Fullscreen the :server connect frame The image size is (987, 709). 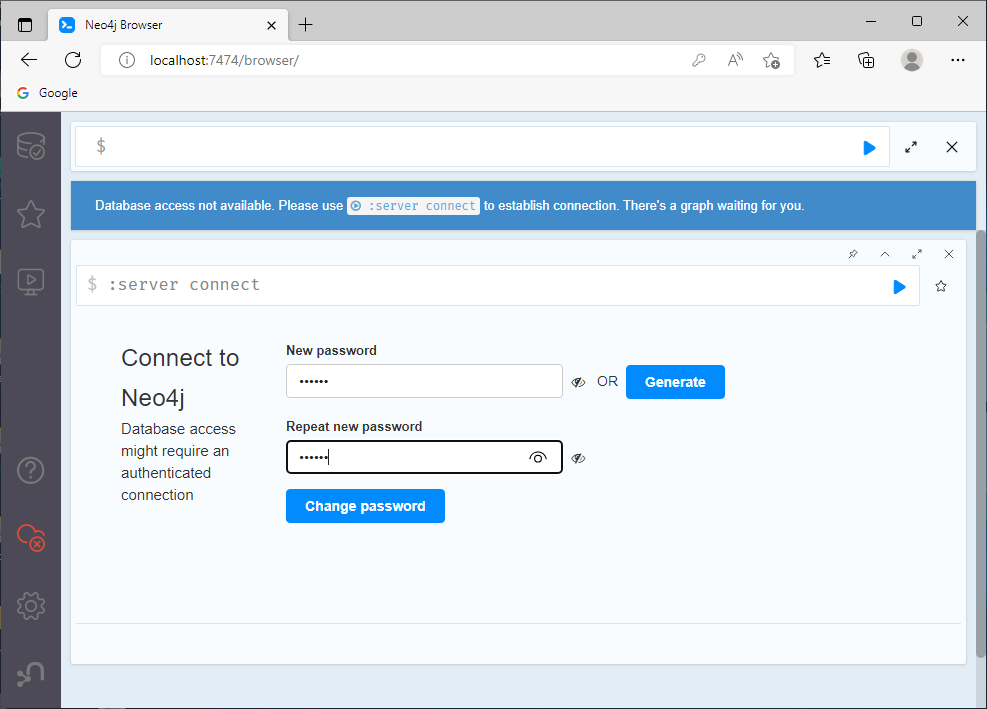click(x=917, y=254)
